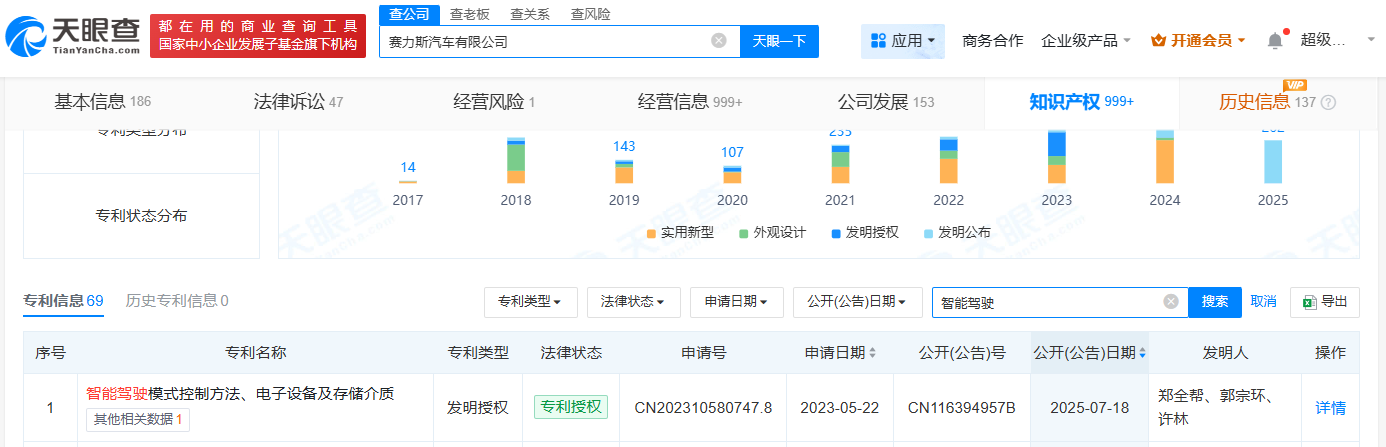This screenshot has width=1386, height=447.
Task: Open the 经营信息 tab
Action: [690, 102]
